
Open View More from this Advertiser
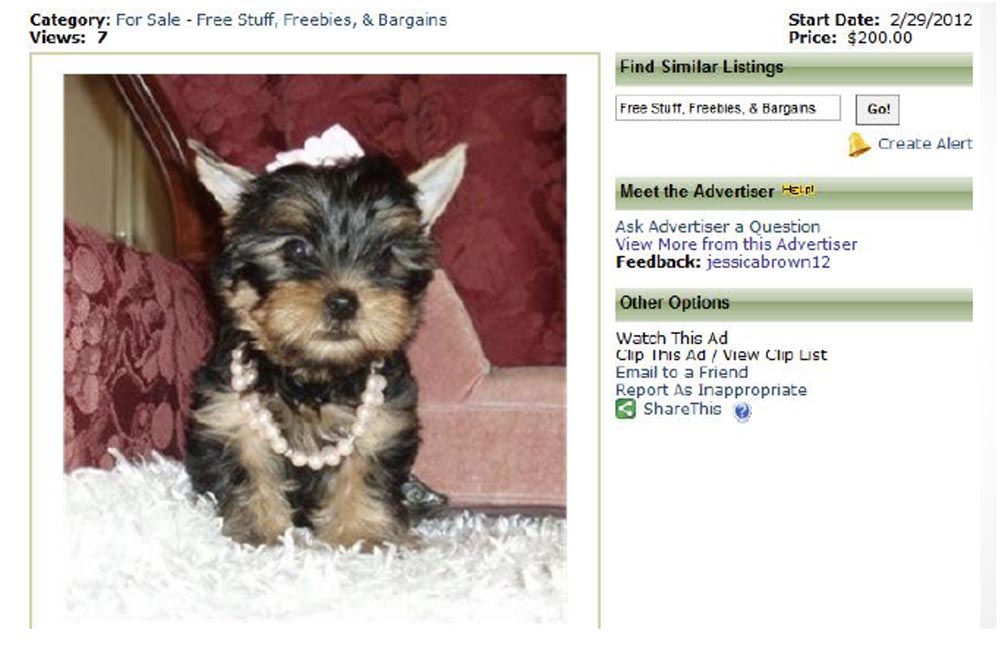[736, 244]
